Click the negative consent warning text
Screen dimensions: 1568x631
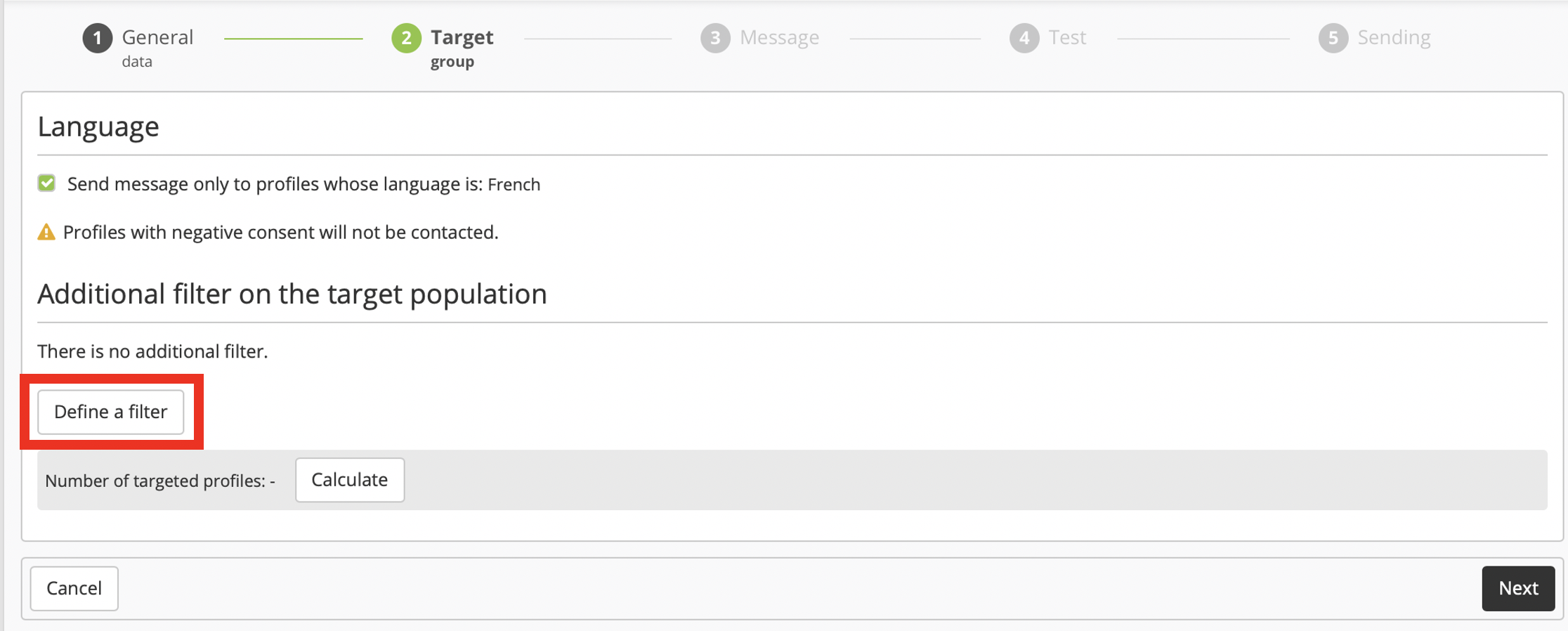point(280,233)
